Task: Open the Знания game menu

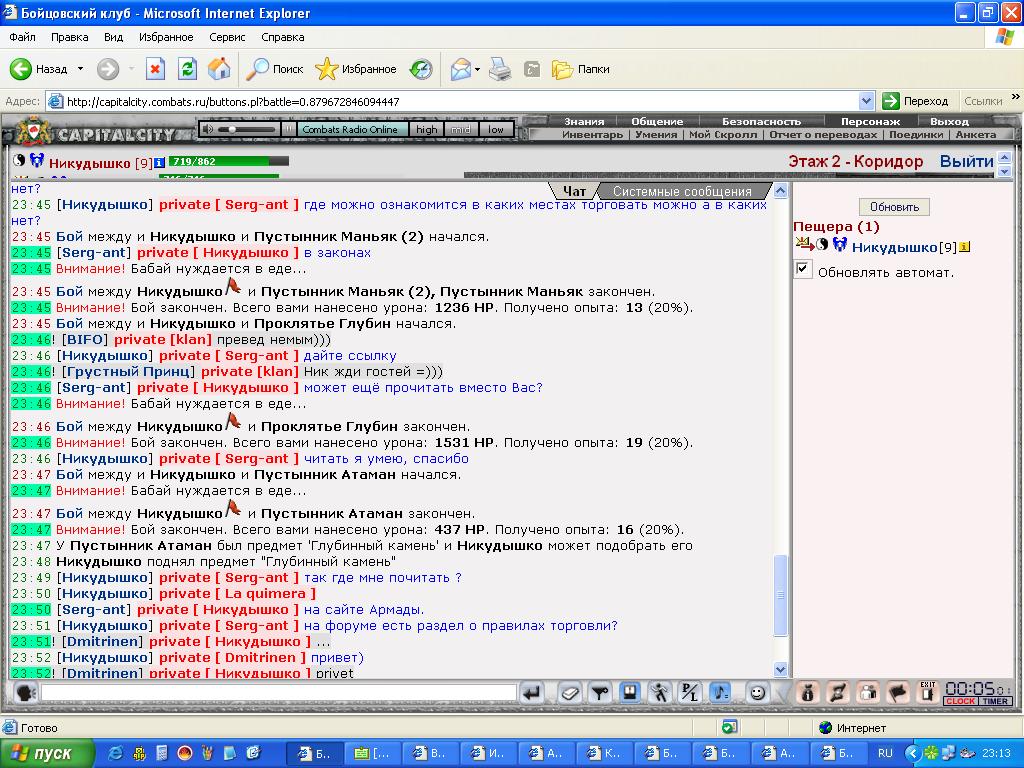Action: (584, 121)
